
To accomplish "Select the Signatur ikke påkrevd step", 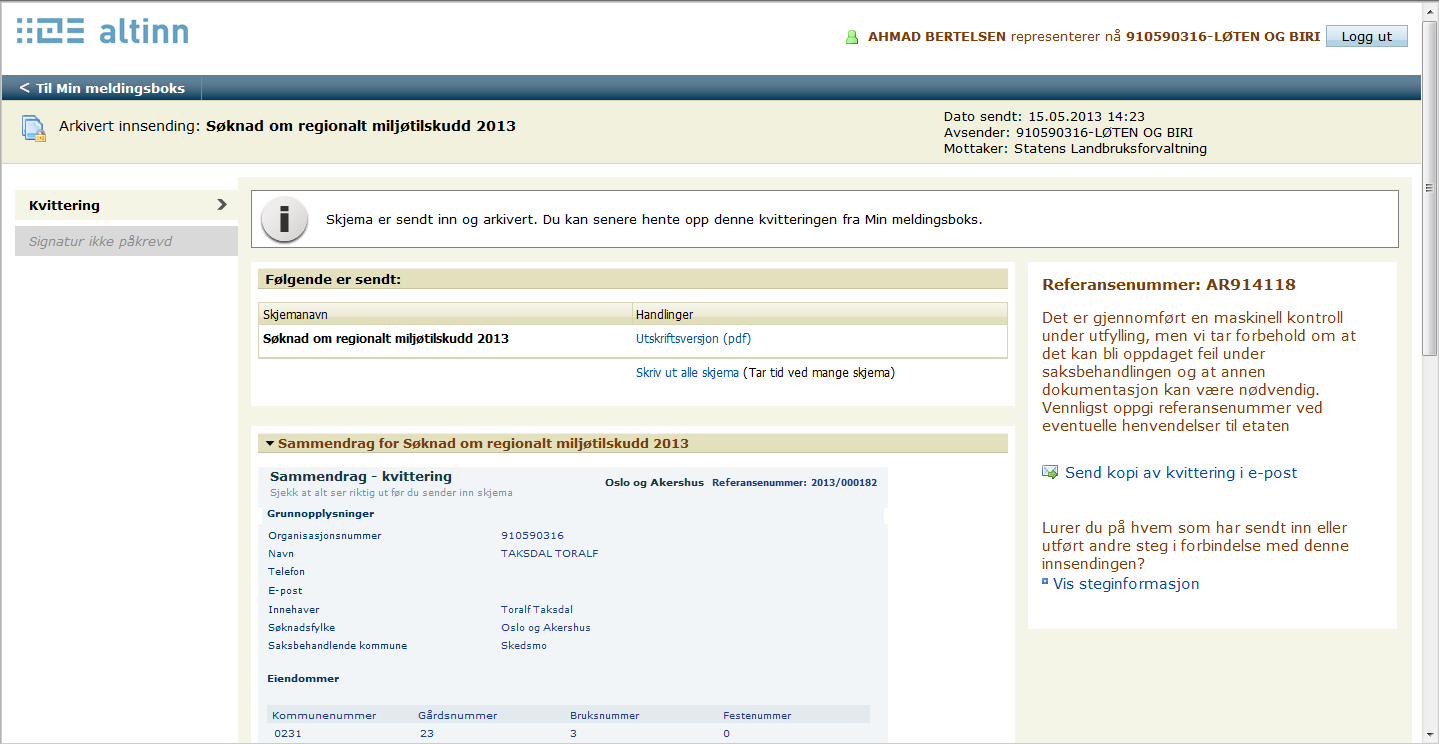I will pos(126,241).
